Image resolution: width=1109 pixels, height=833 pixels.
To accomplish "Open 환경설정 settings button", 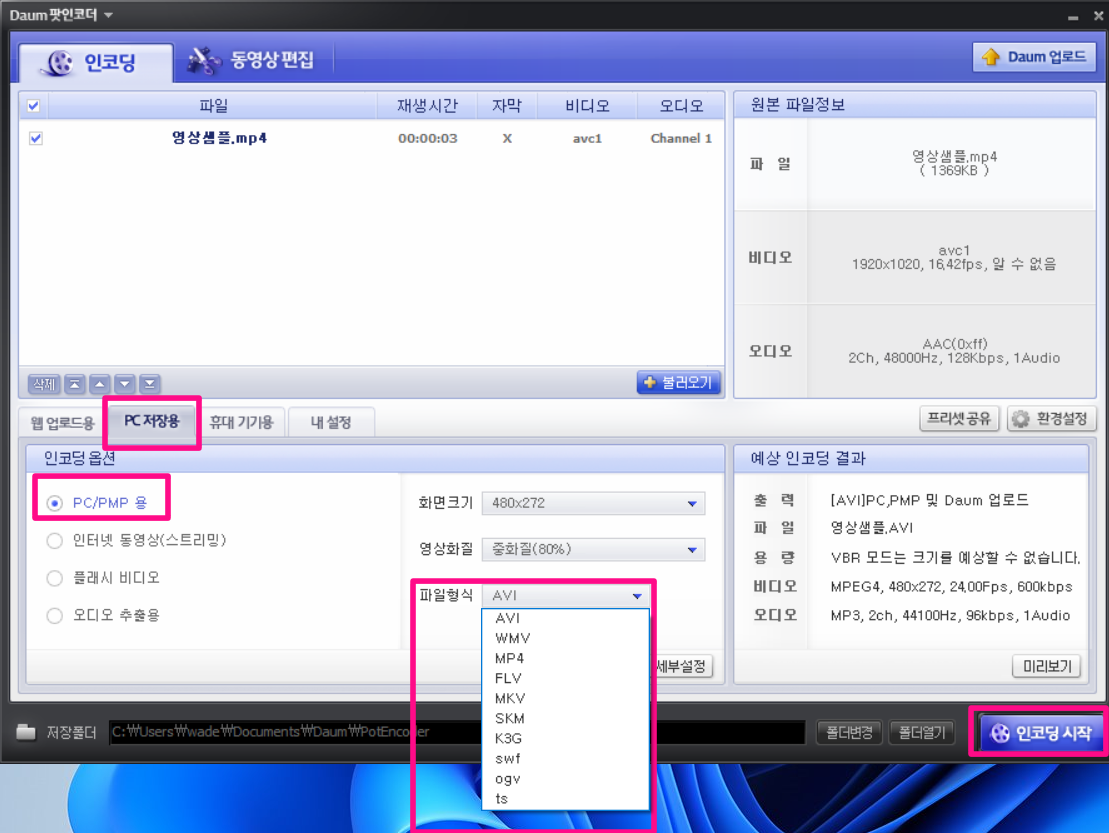I will pos(1051,419).
